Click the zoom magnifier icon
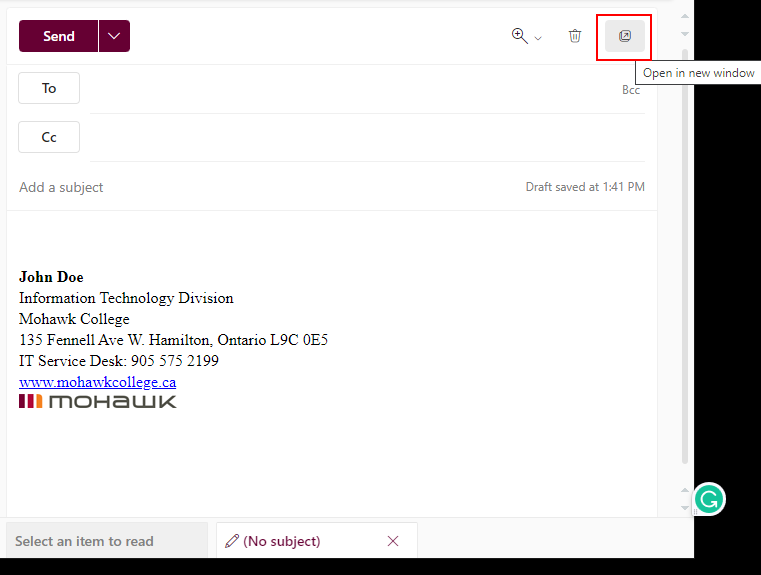 point(519,36)
